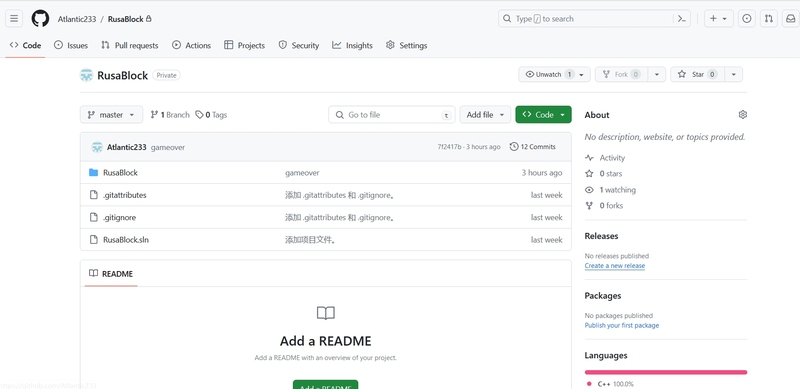Open the Projects tab
This screenshot has height=389, width=800.
pos(244,45)
